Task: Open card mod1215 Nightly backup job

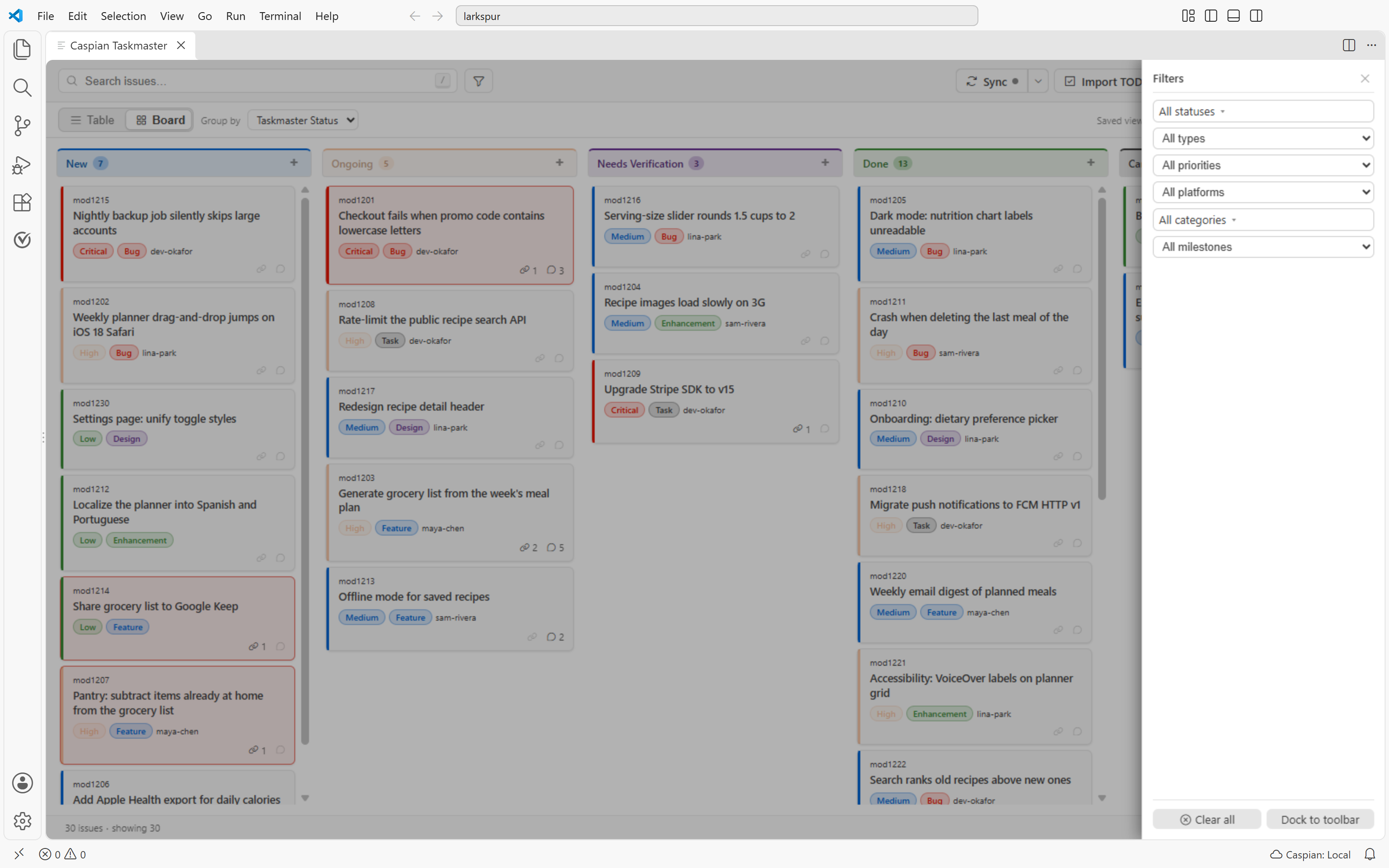Action: 178,234
